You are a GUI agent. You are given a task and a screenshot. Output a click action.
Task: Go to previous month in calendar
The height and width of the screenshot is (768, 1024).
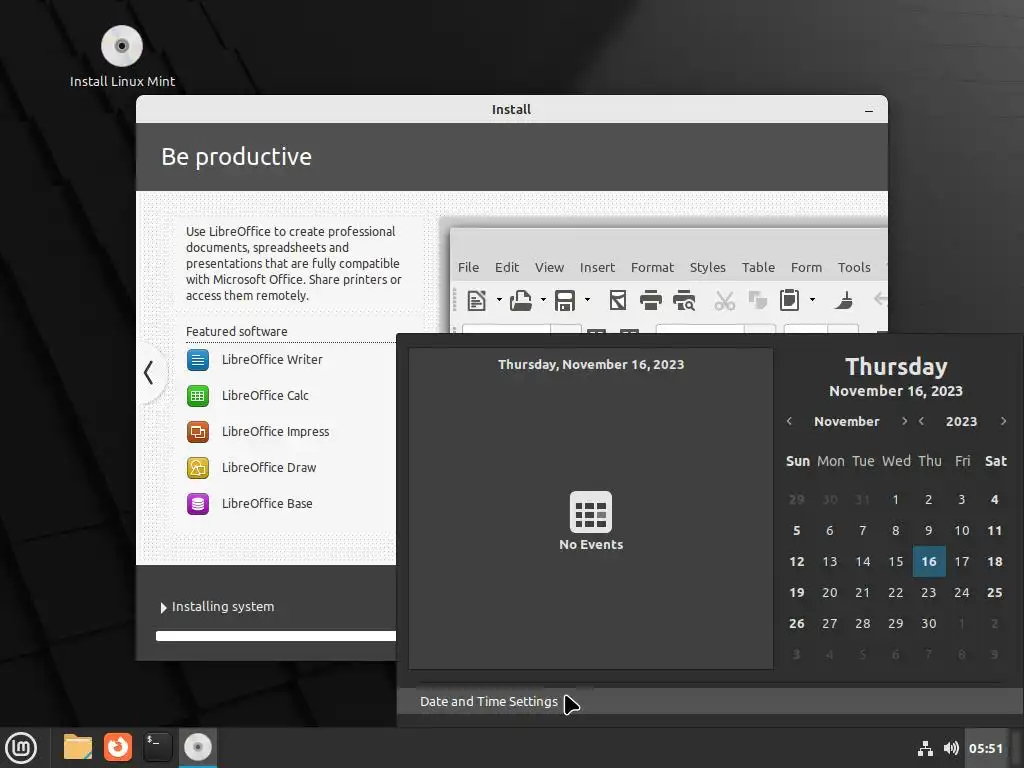click(x=790, y=421)
